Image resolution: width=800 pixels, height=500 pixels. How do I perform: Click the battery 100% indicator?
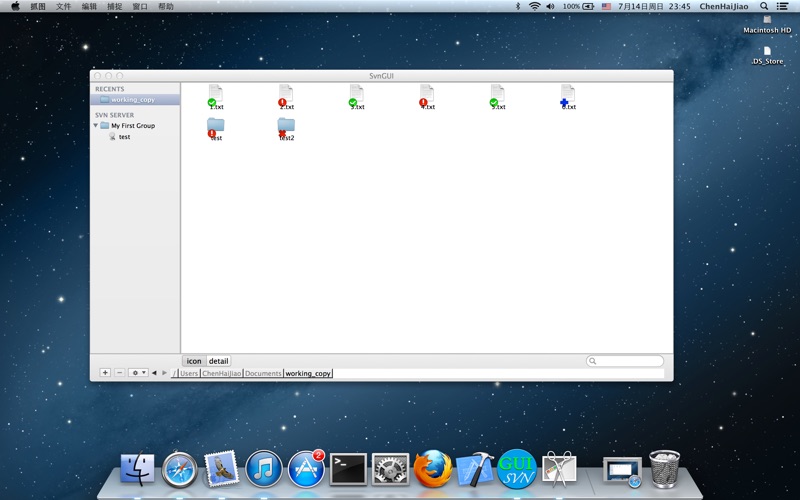click(578, 6)
